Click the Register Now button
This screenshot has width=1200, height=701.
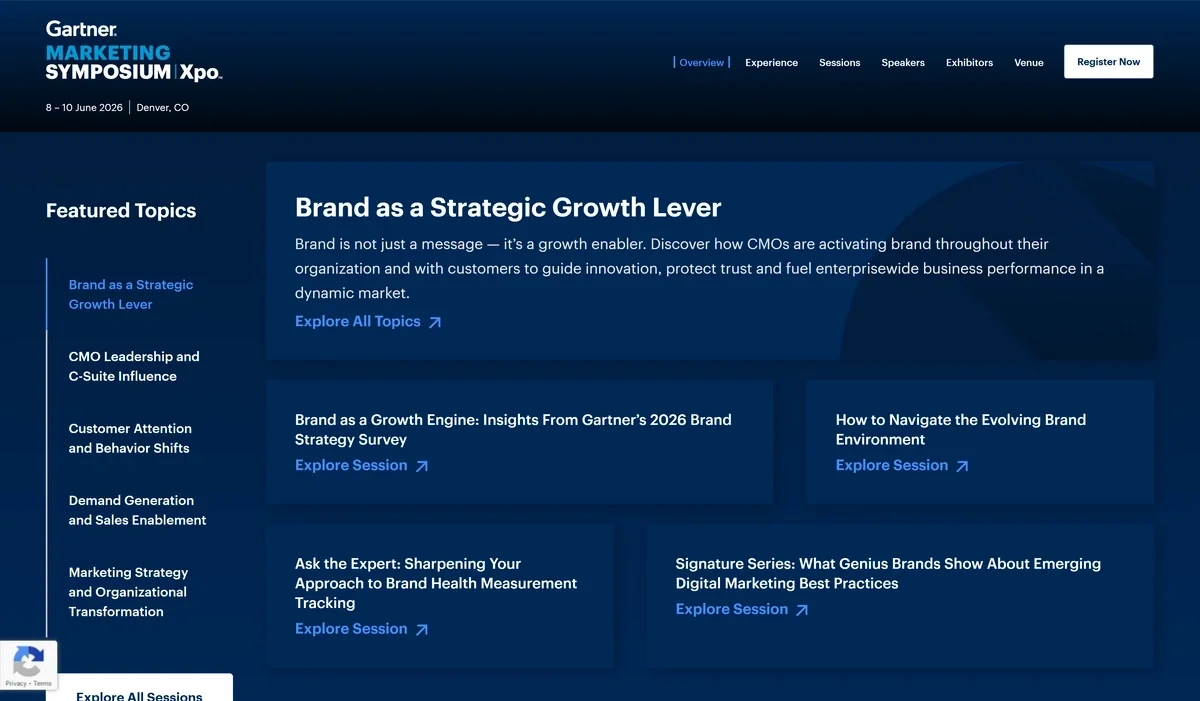coord(1108,61)
